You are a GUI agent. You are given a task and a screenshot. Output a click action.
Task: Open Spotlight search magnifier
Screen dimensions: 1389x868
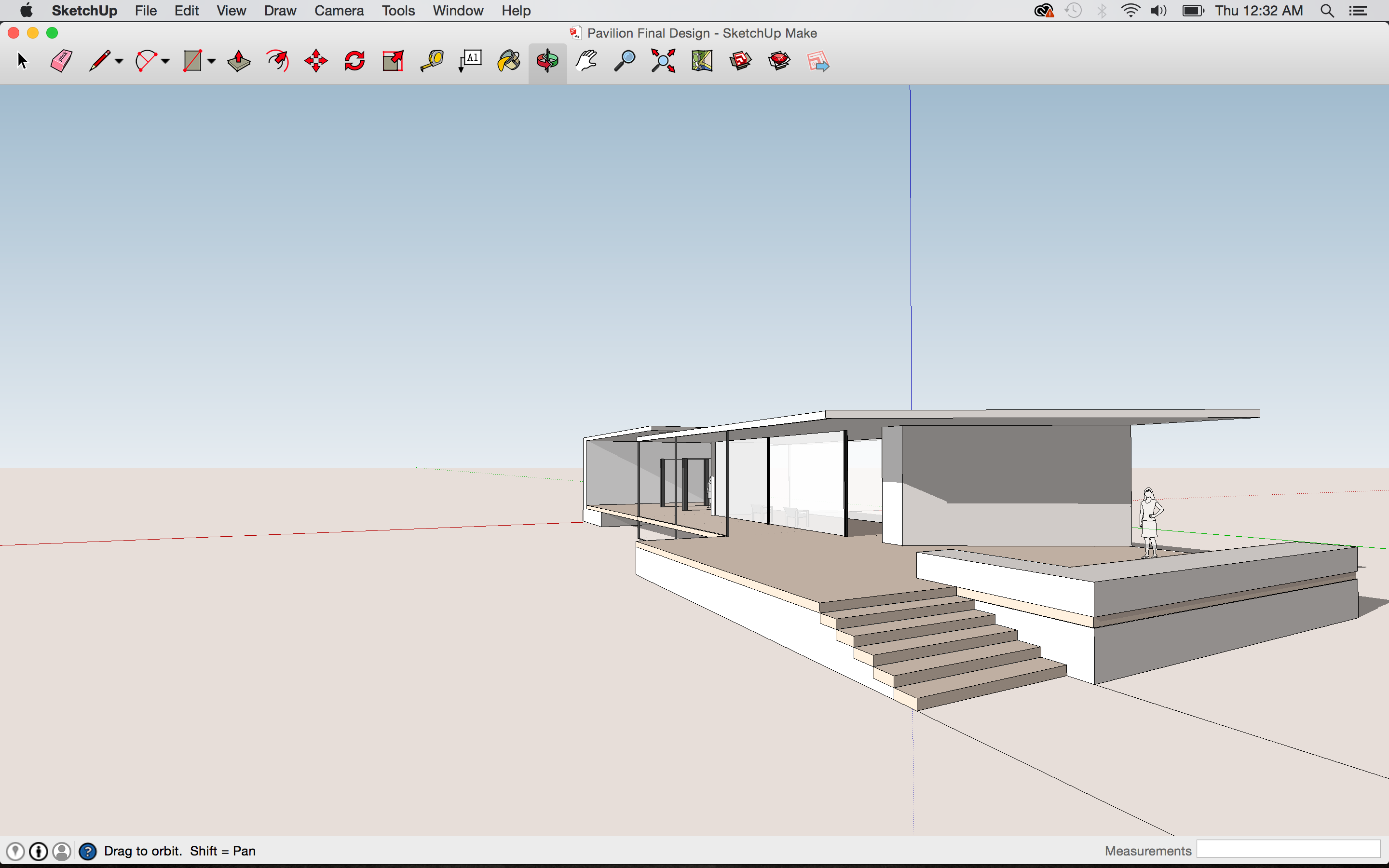[1327, 10]
